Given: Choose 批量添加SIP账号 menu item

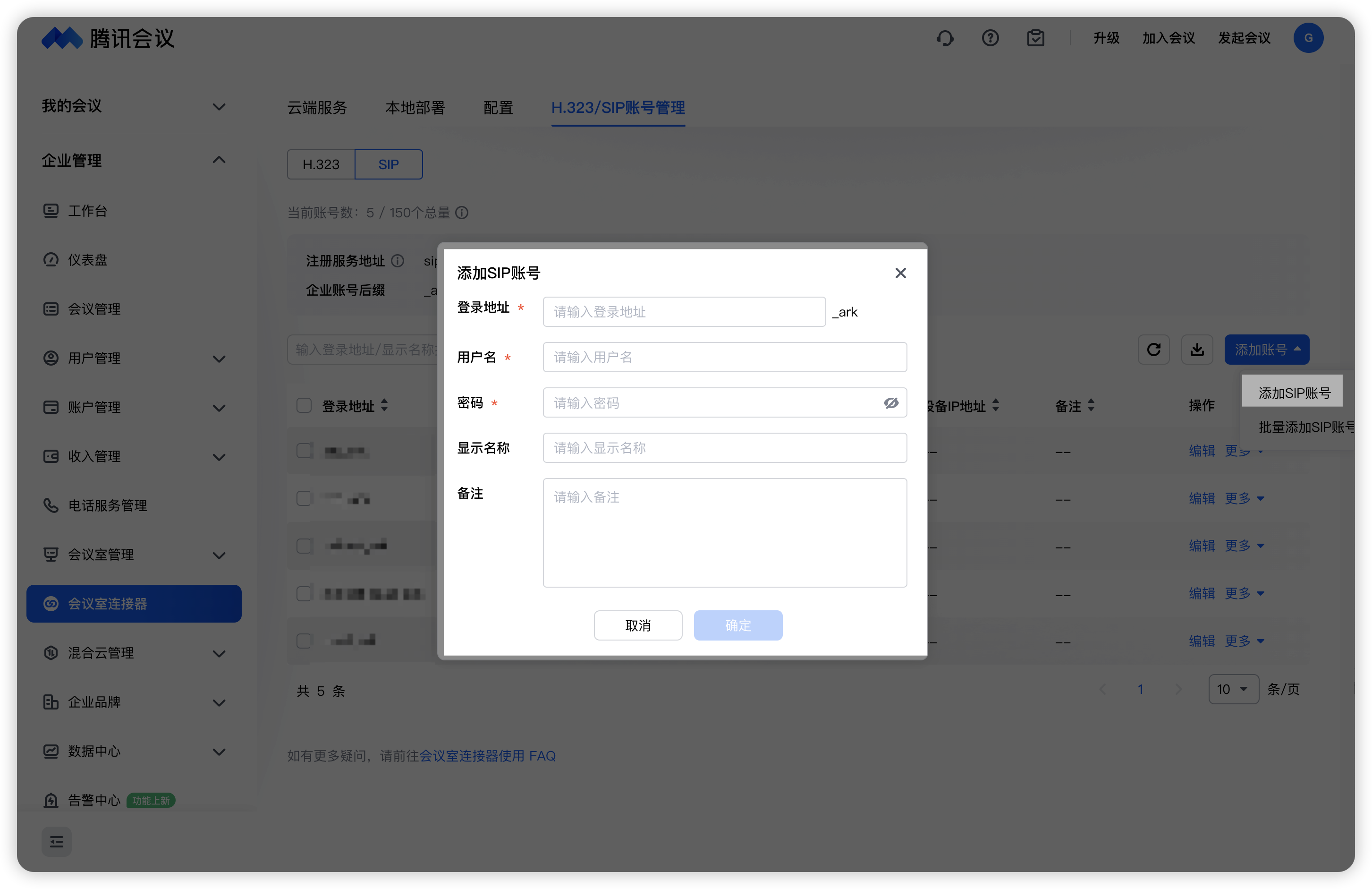Looking at the screenshot, I should [1306, 427].
